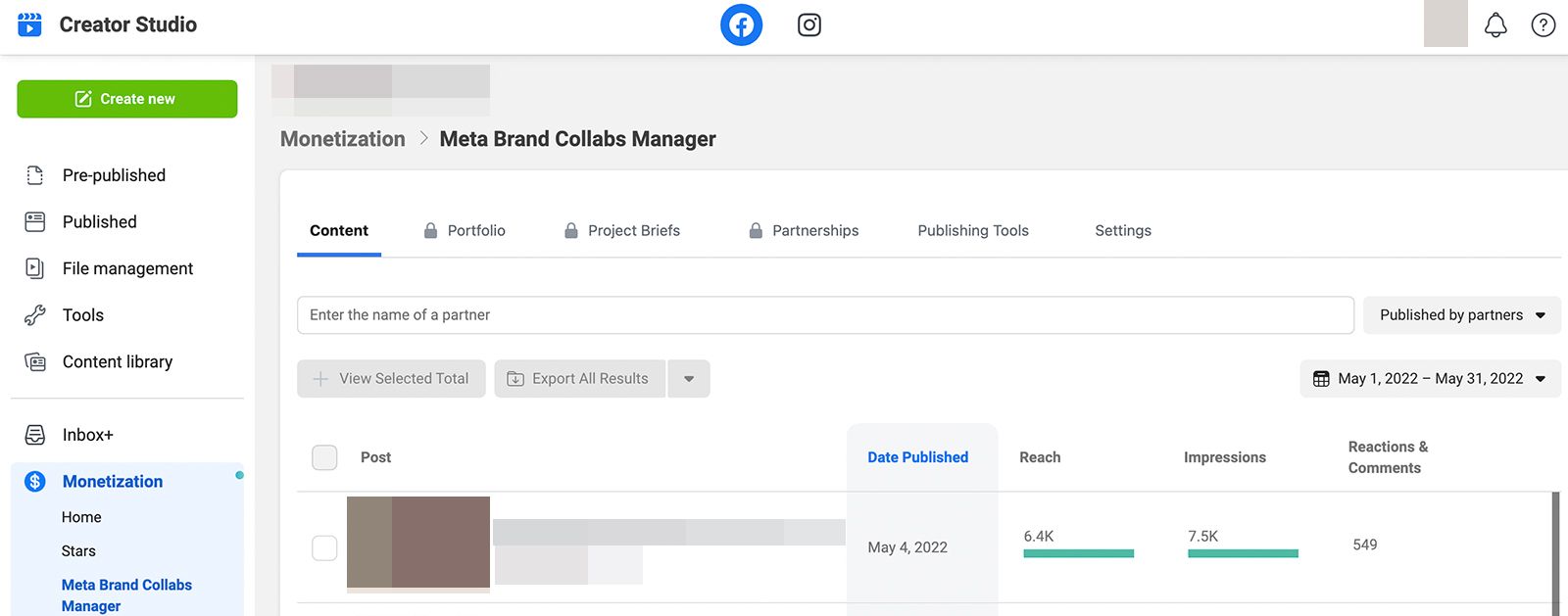This screenshot has width=1568, height=616.
Task: Click the Pre-published document icon
Action: (35, 175)
